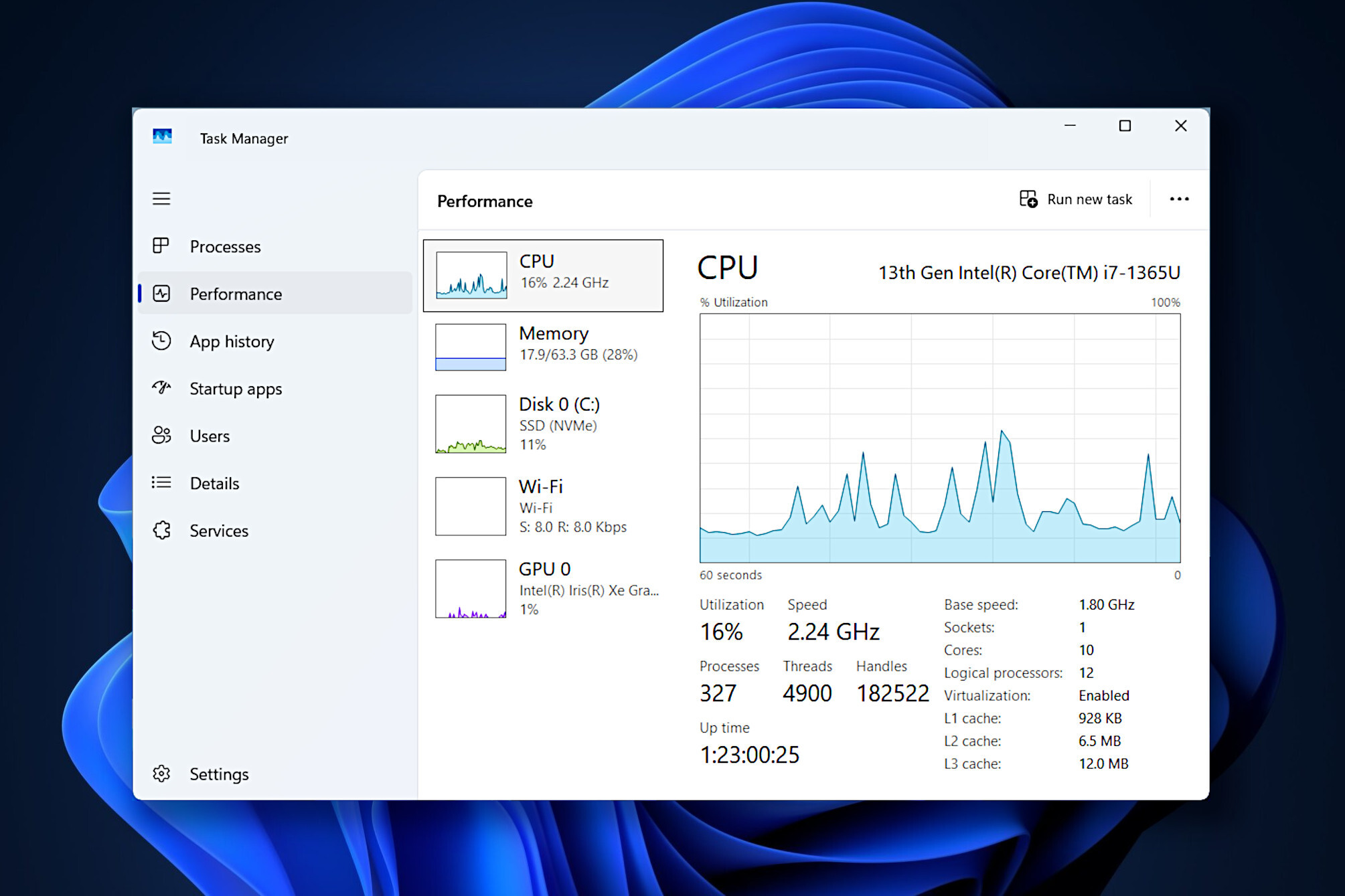This screenshot has width=1345, height=896.
Task: Open the Users page icon
Action: click(161, 436)
